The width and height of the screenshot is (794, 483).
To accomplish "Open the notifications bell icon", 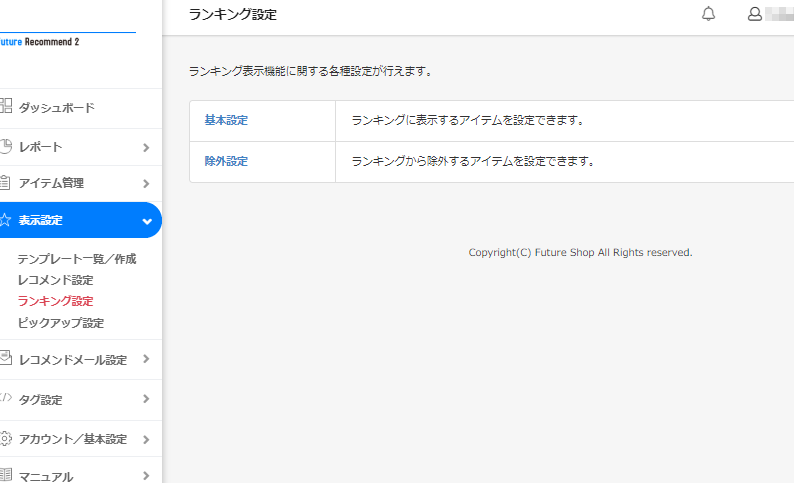I will pos(708,14).
